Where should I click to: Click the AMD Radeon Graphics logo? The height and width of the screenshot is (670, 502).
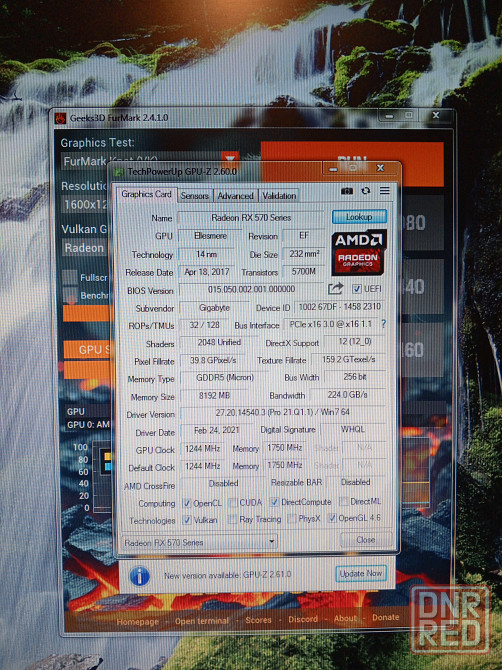[359, 252]
